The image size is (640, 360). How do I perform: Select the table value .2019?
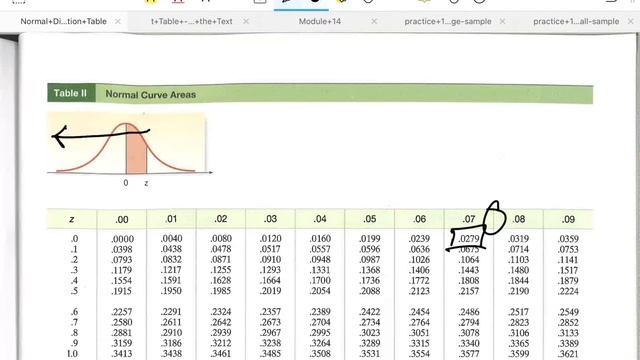coord(271,291)
